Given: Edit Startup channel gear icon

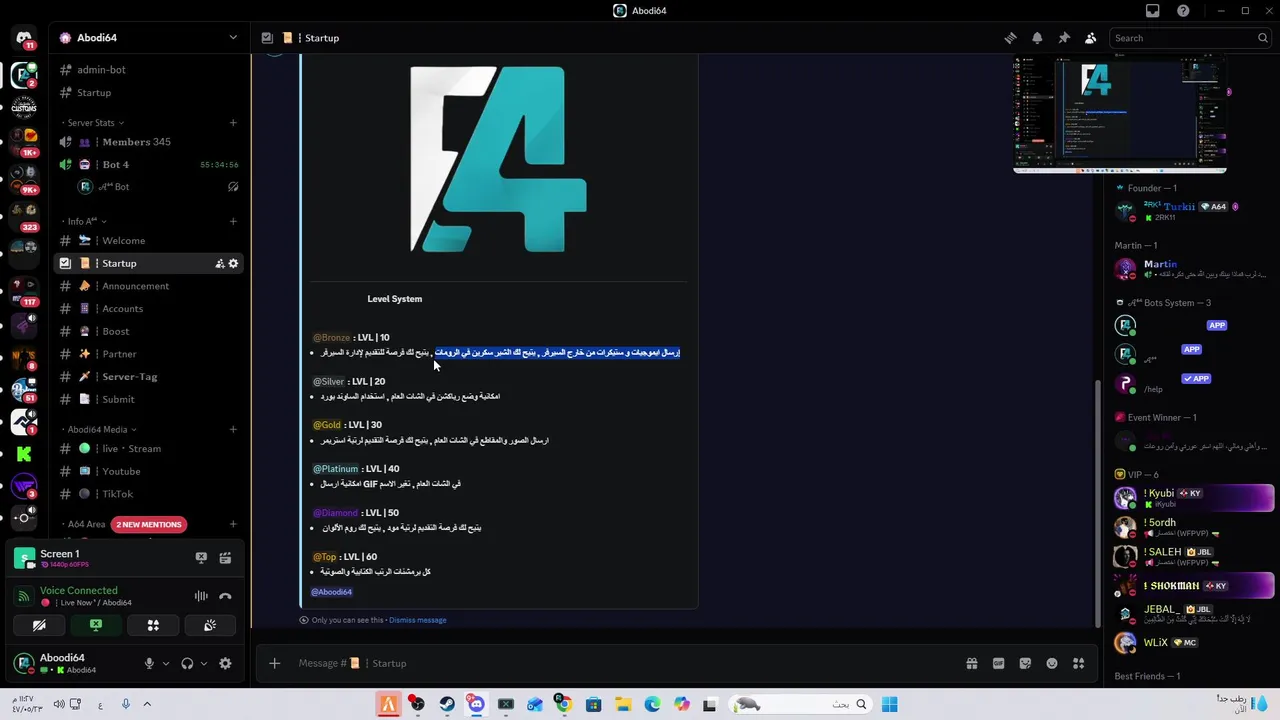Looking at the screenshot, I should pyautogui.click(x=233, y=263).
